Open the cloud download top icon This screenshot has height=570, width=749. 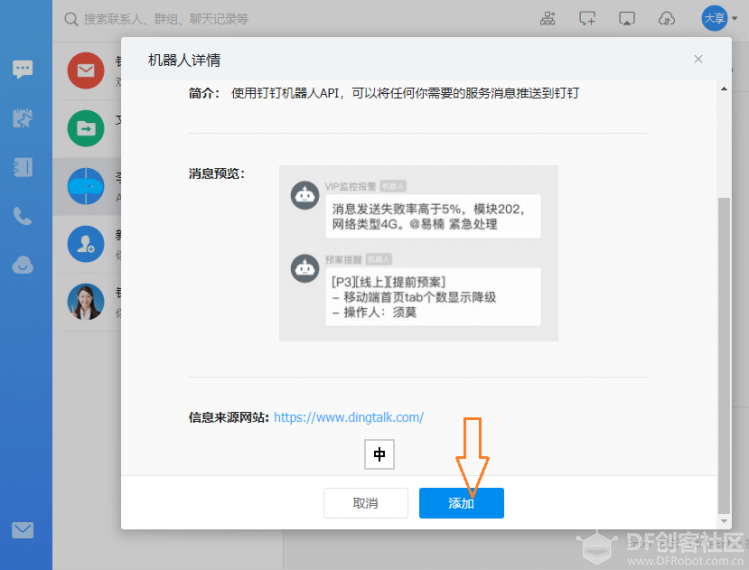[x=666, y=19]
